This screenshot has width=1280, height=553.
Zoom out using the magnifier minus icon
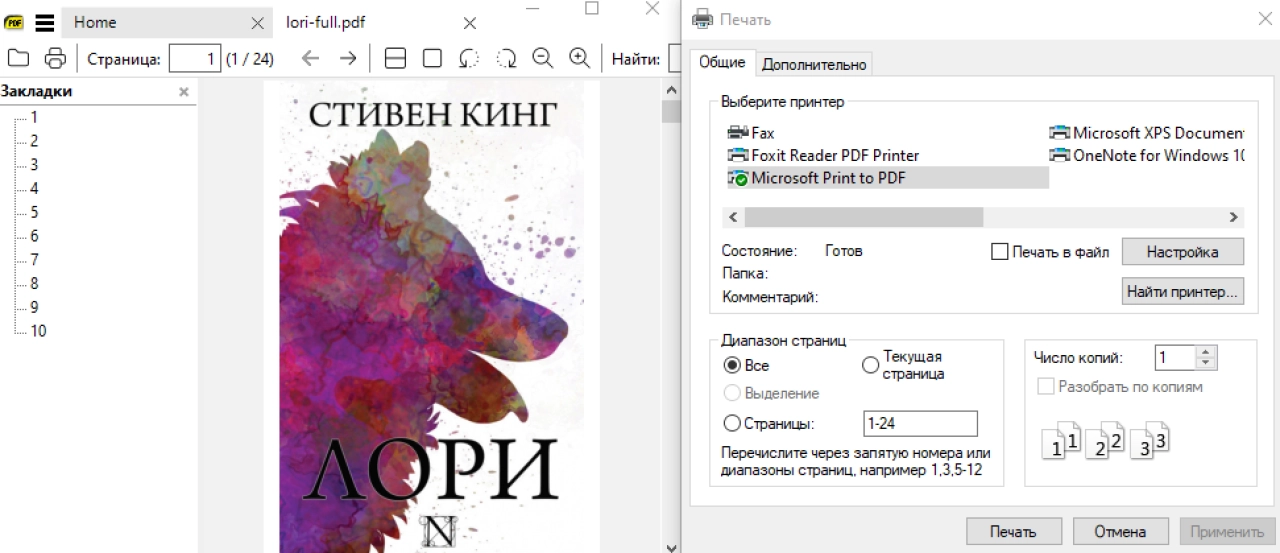pos(543,58)
